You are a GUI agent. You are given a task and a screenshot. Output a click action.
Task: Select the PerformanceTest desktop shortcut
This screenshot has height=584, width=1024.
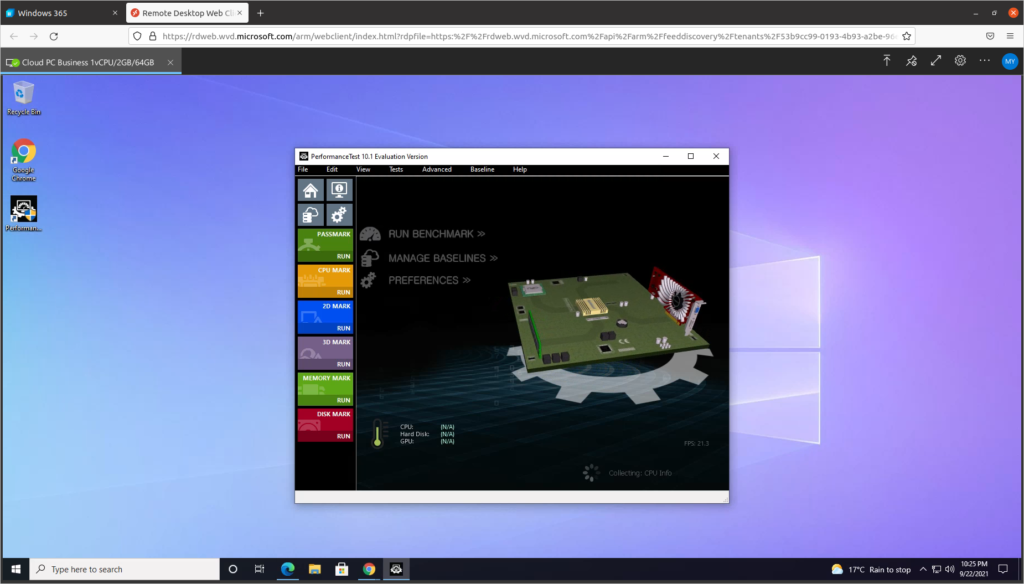pos(24,214)
